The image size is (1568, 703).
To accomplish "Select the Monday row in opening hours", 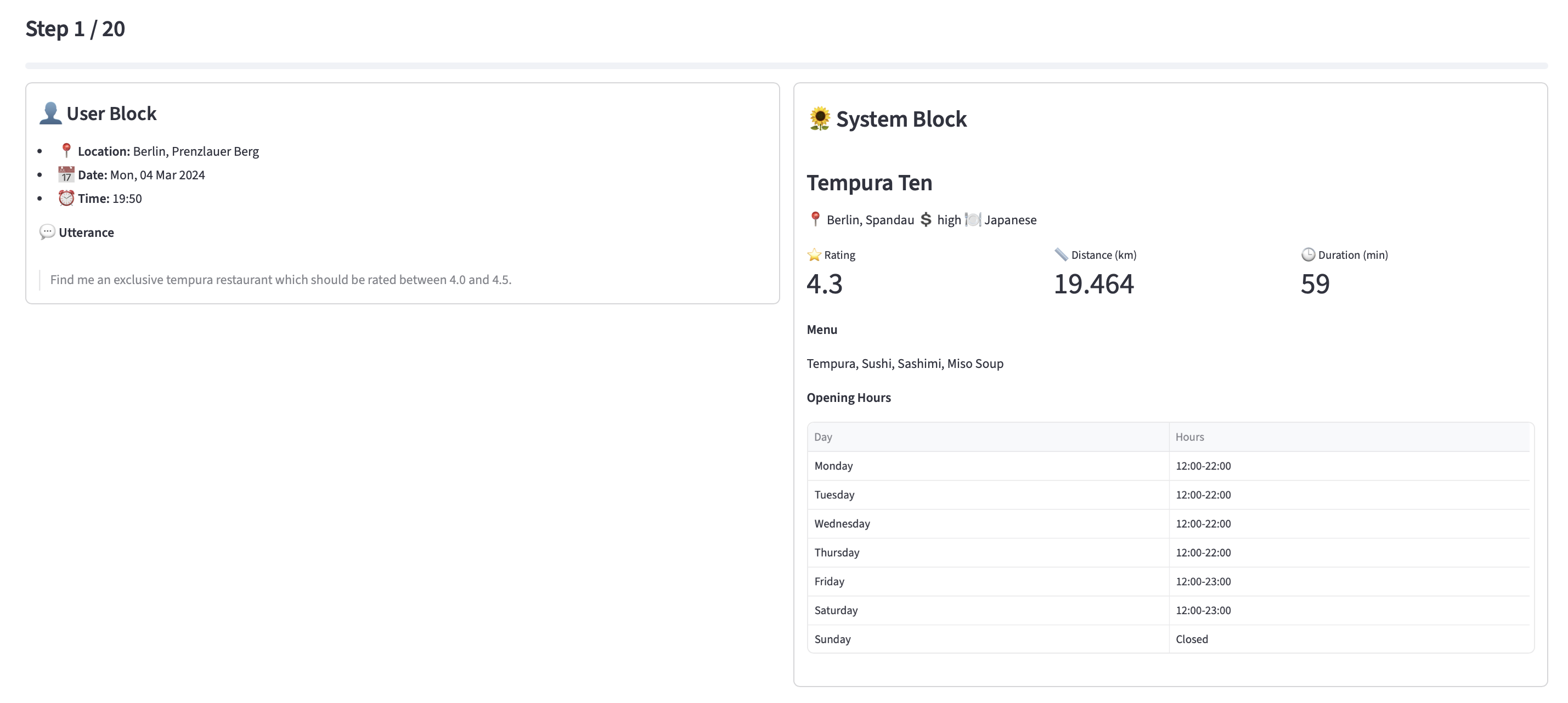I will tap(833, 466).
